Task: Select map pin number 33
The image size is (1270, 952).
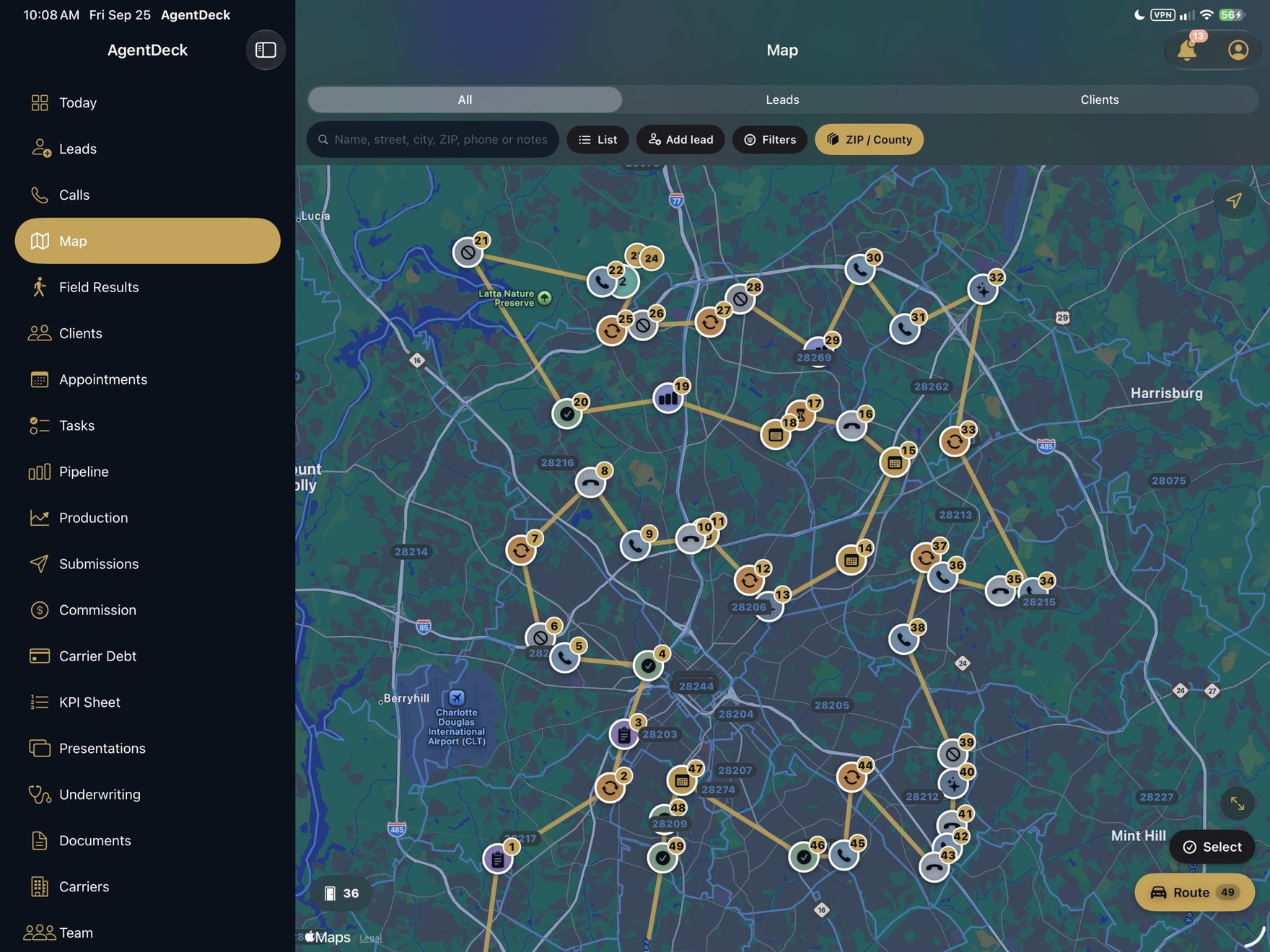Action: (x=955, y=441)
